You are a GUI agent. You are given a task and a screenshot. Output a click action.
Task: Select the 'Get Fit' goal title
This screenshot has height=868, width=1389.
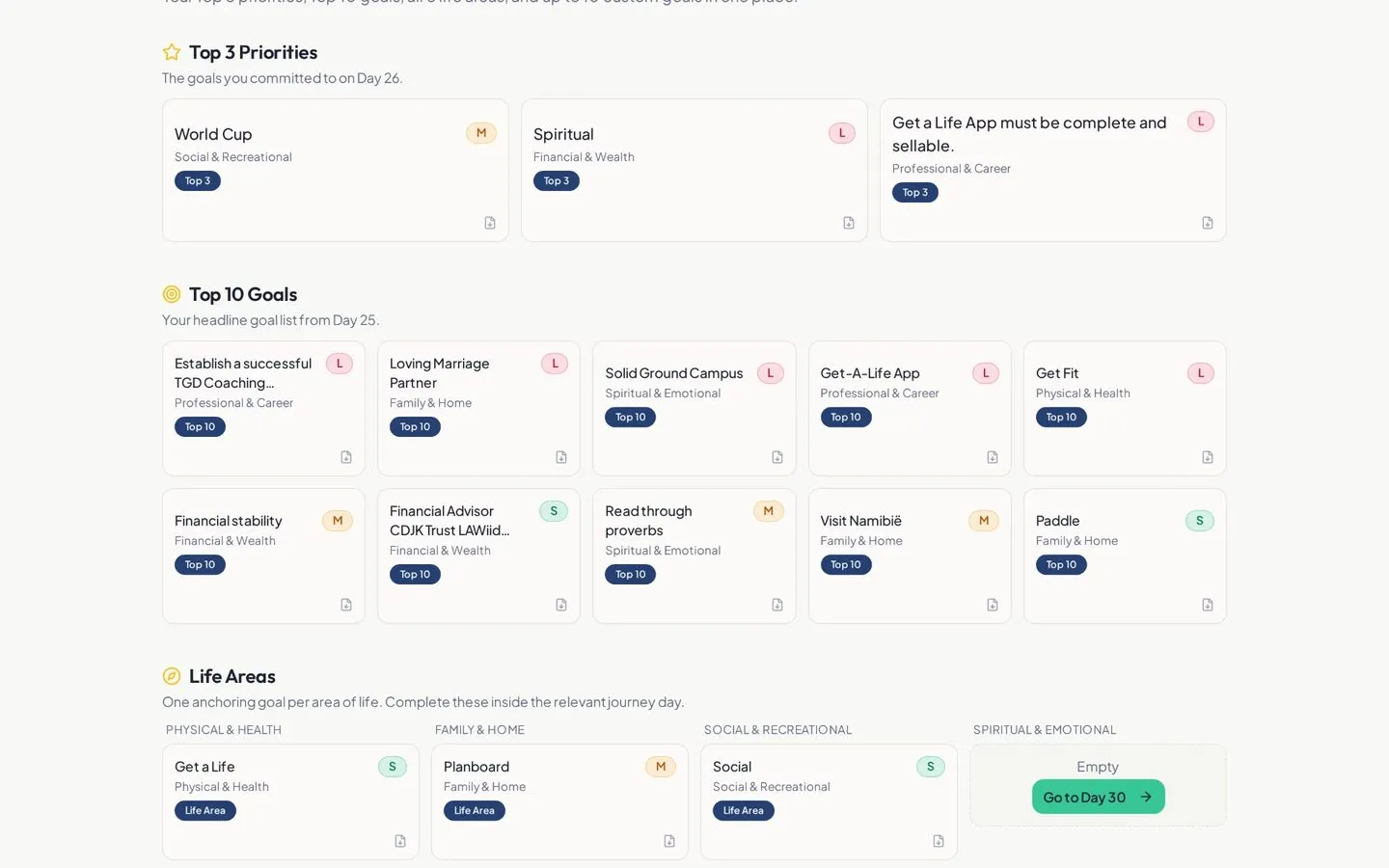pos(1057,373)
